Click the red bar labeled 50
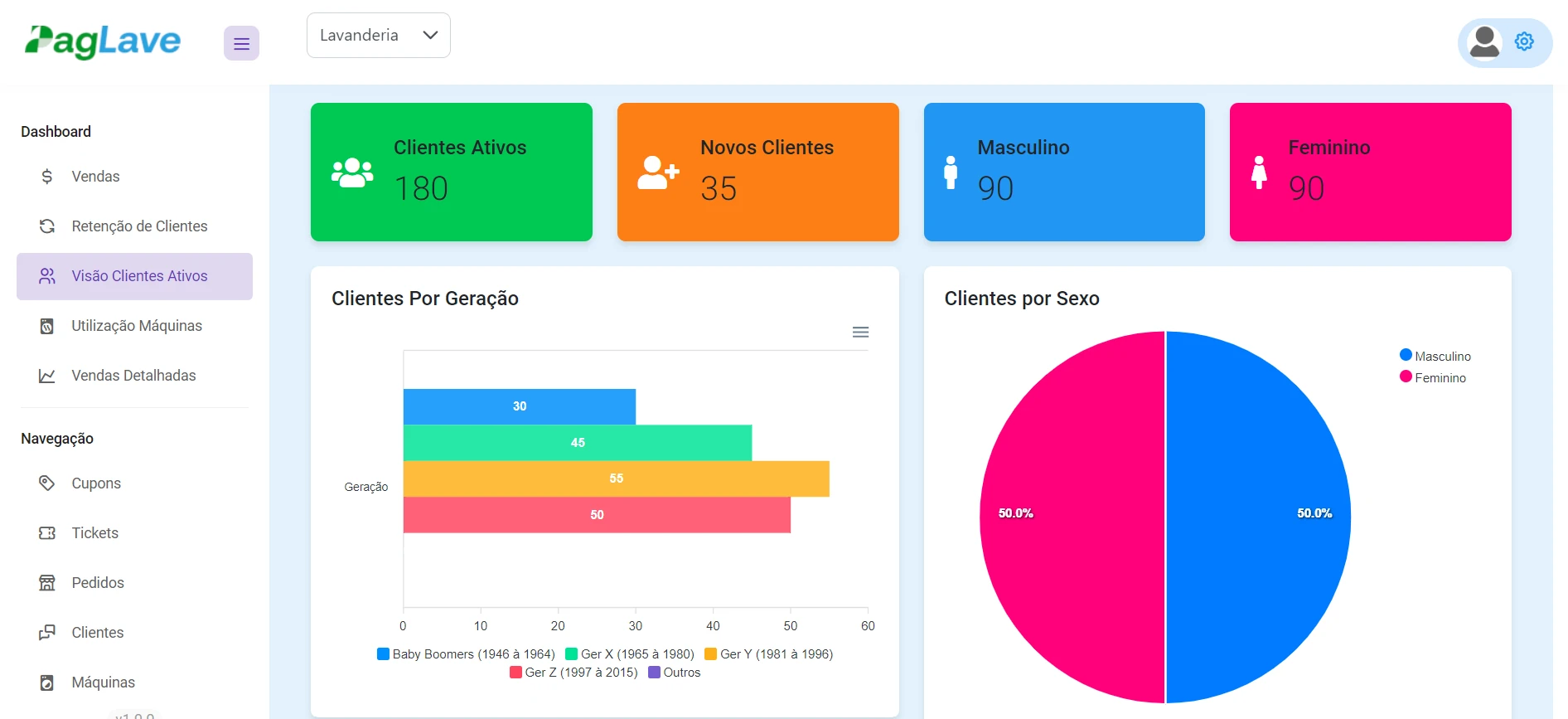1568x719 pixels. coord(597,515)
